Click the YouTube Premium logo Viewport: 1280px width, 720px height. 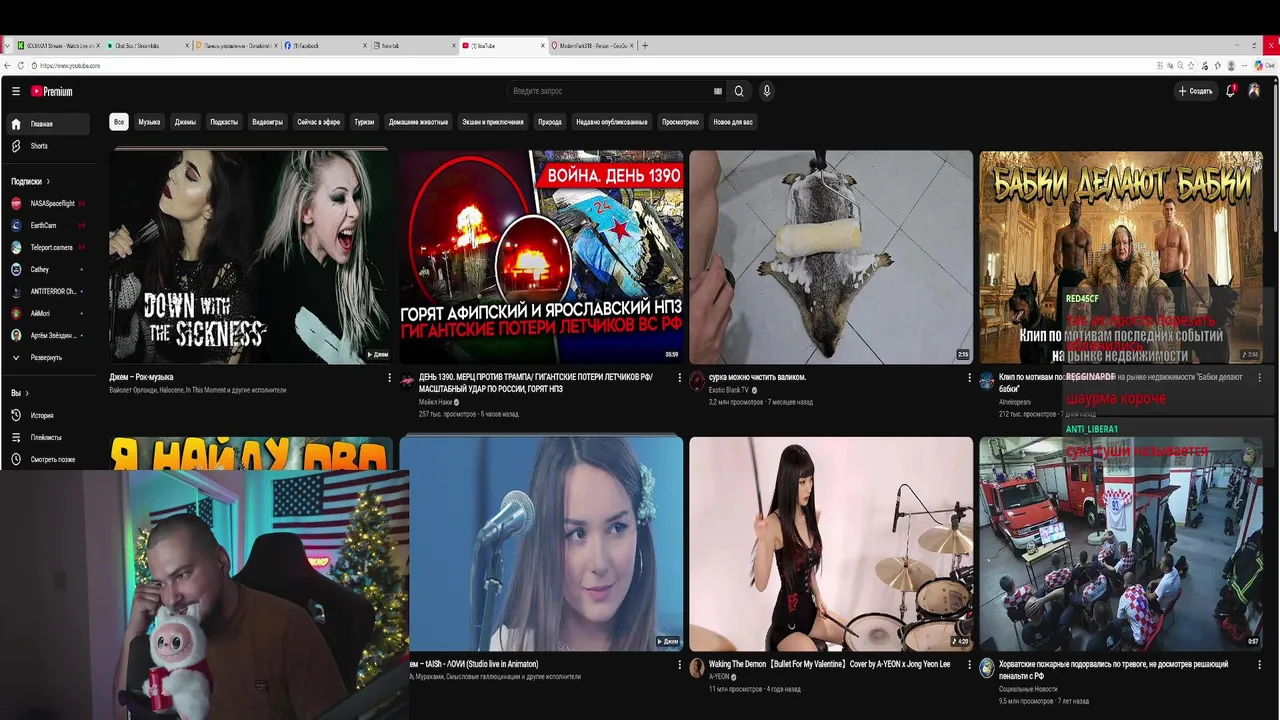pos(51,91)
